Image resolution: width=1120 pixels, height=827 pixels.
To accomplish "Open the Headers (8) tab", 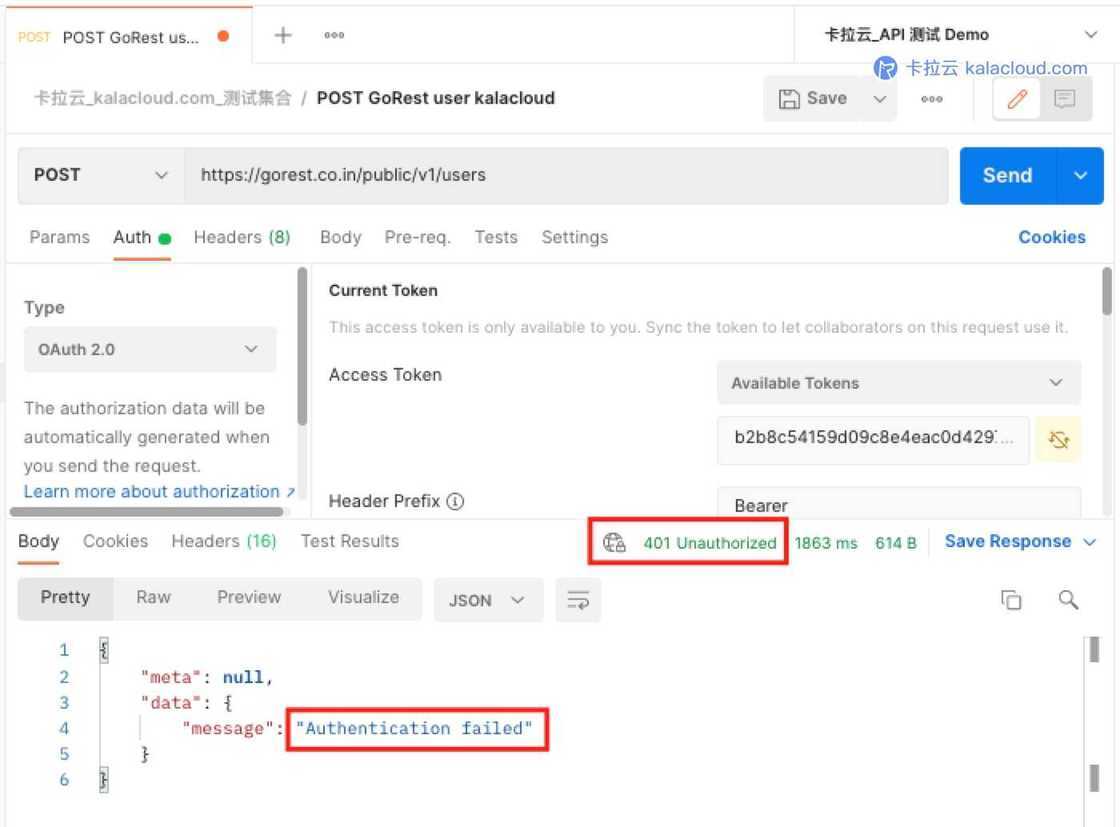I will point(242,237).
